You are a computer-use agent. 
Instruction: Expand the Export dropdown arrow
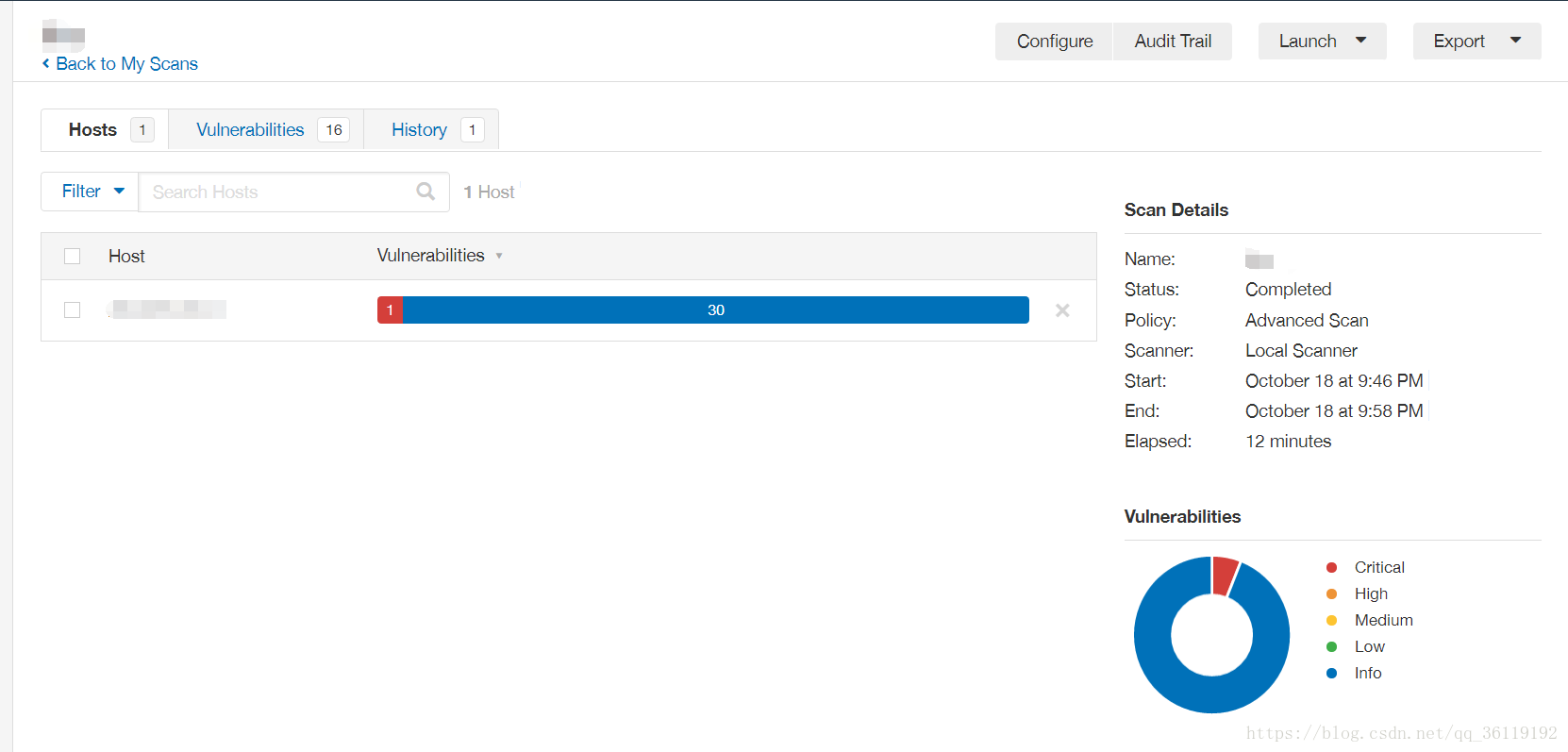pyautogui.click(x=1515, y=41)
